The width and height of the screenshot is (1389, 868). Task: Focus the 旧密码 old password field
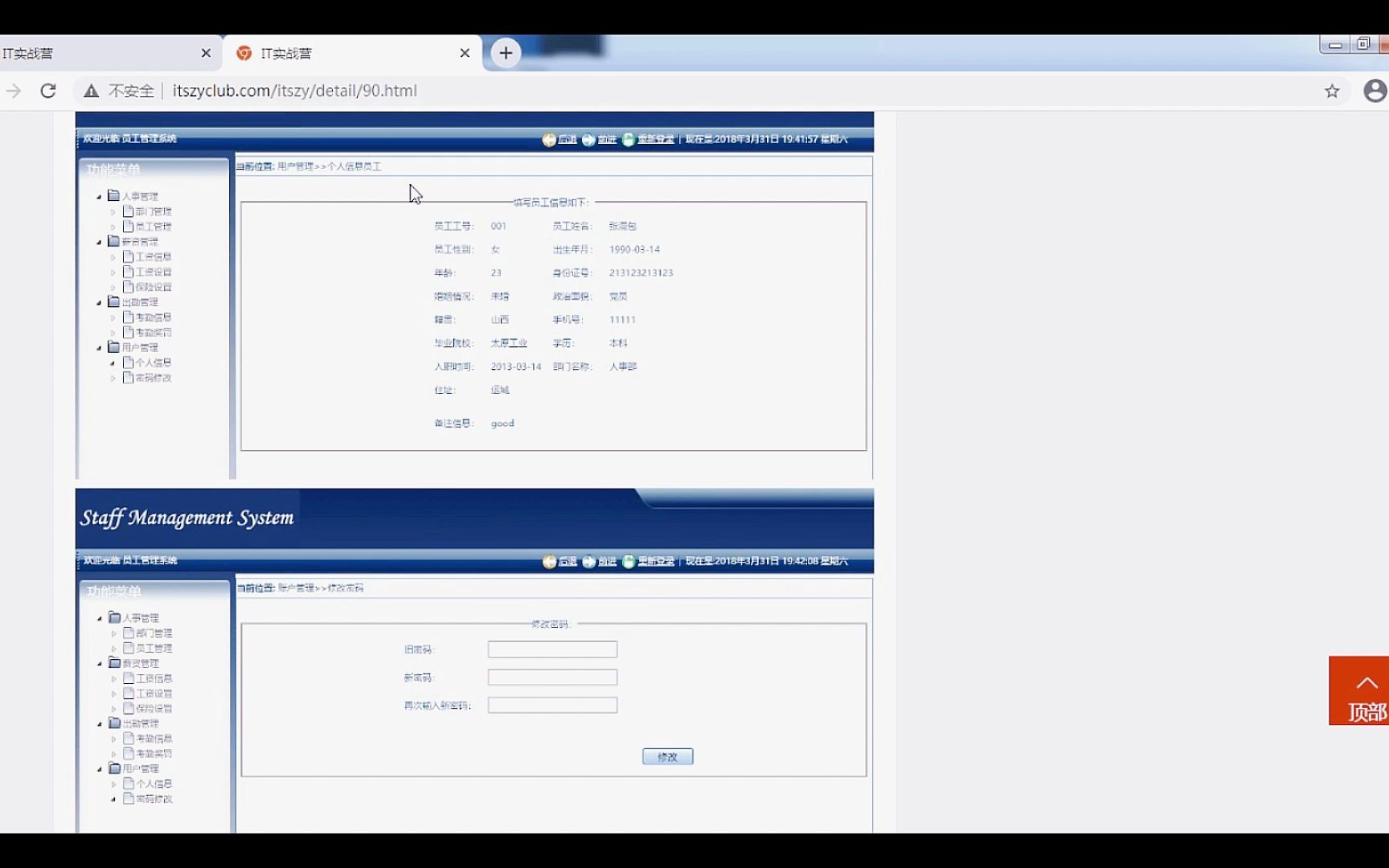(x=552, y=649)
